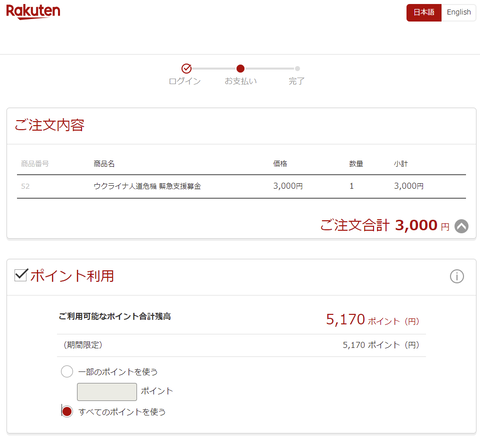Switch language to English

(x=459, y=13)
